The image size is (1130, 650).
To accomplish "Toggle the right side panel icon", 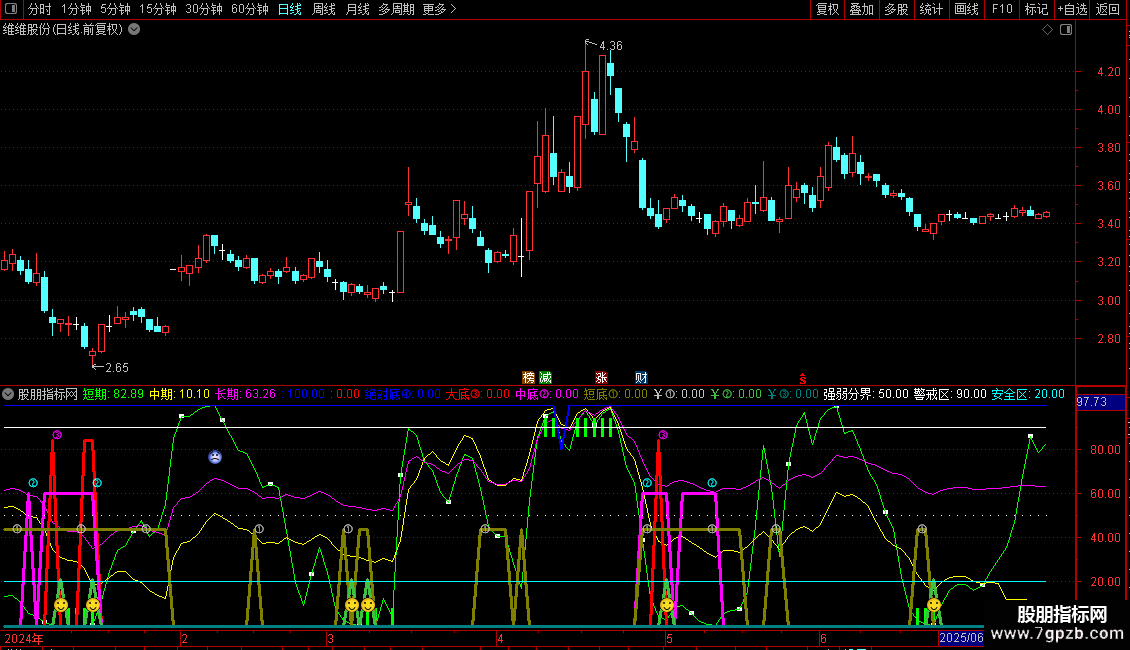I will click(x=1064, y=30).
